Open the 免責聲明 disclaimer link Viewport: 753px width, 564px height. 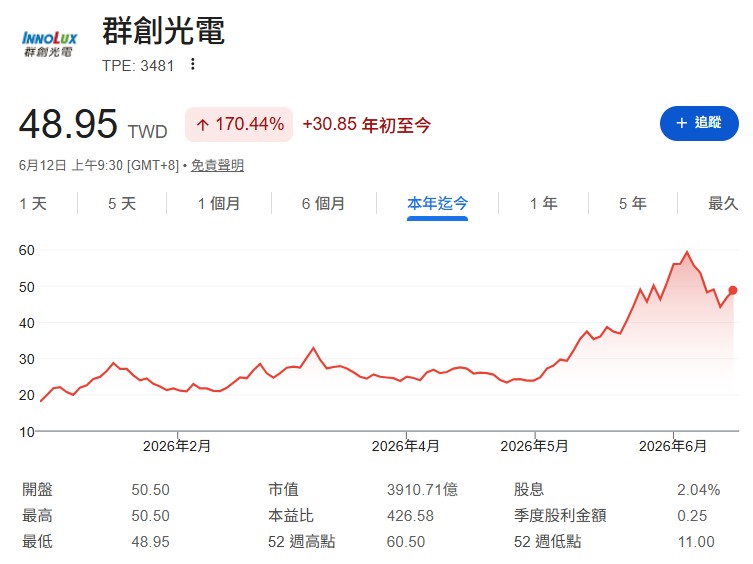pyautogui.click(x=218, y=165)
